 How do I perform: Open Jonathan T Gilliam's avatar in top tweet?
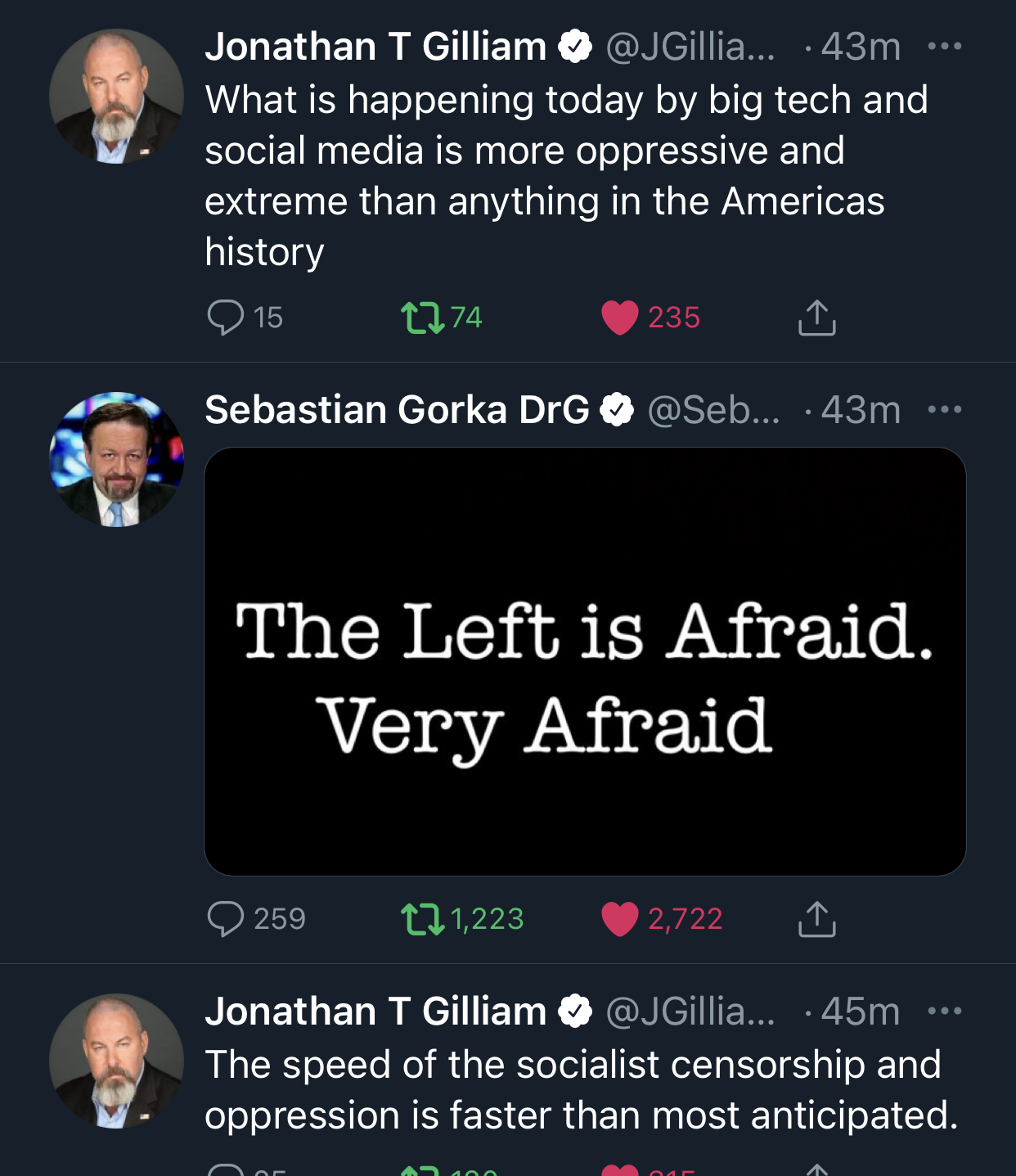point(117,97)
